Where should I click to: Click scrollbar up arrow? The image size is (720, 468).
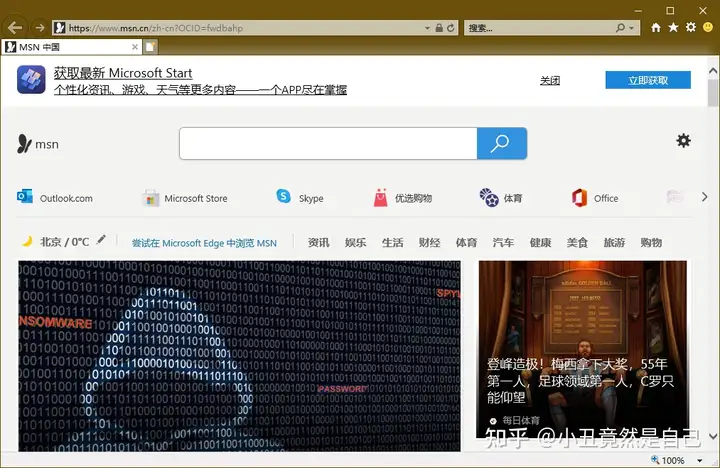[x=713, y=70]
